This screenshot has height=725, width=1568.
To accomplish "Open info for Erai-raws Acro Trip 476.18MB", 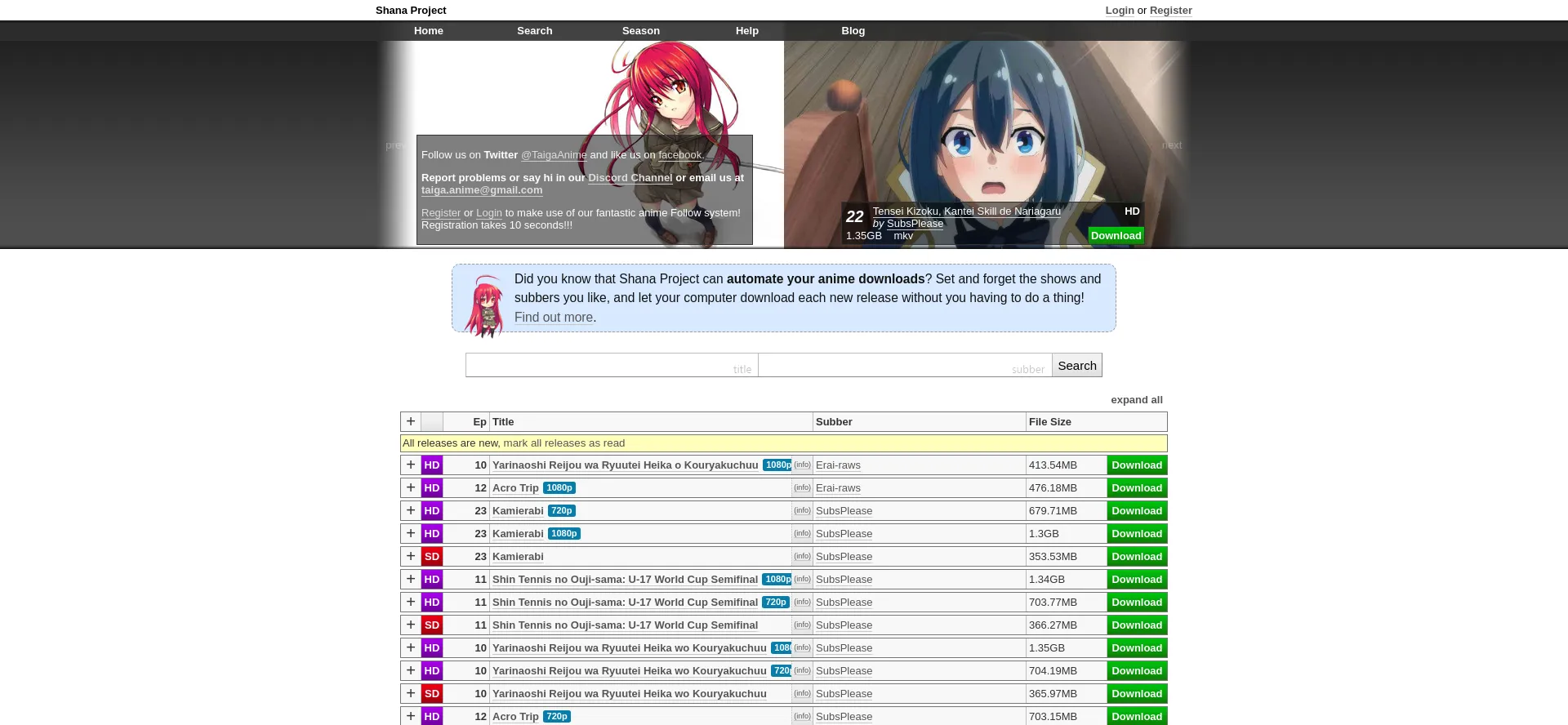I will pos(802,487).
